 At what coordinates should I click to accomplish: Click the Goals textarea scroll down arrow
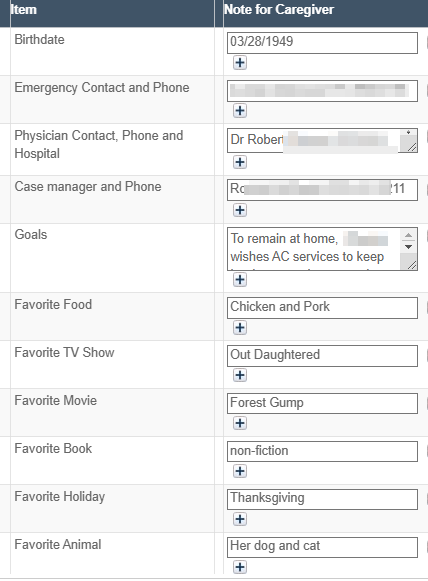(x=408, y=247)
